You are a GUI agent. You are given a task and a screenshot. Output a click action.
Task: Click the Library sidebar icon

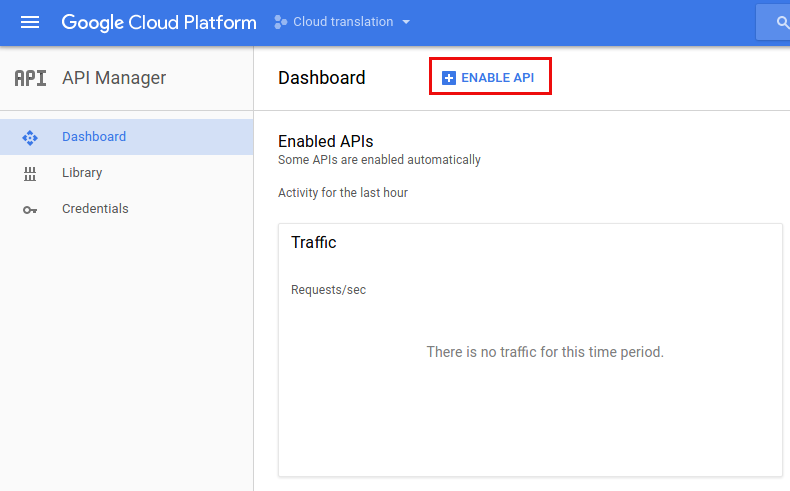(x=30, y=174)
